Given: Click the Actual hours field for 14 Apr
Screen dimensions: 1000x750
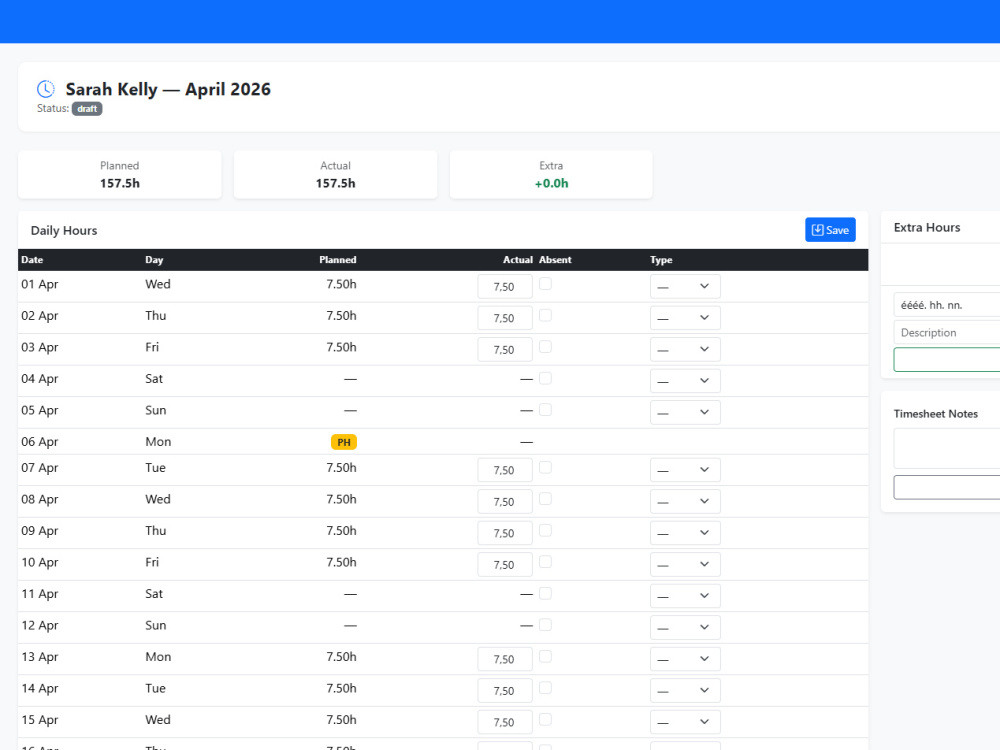Looking at the screenshot, I should [505, 691].
